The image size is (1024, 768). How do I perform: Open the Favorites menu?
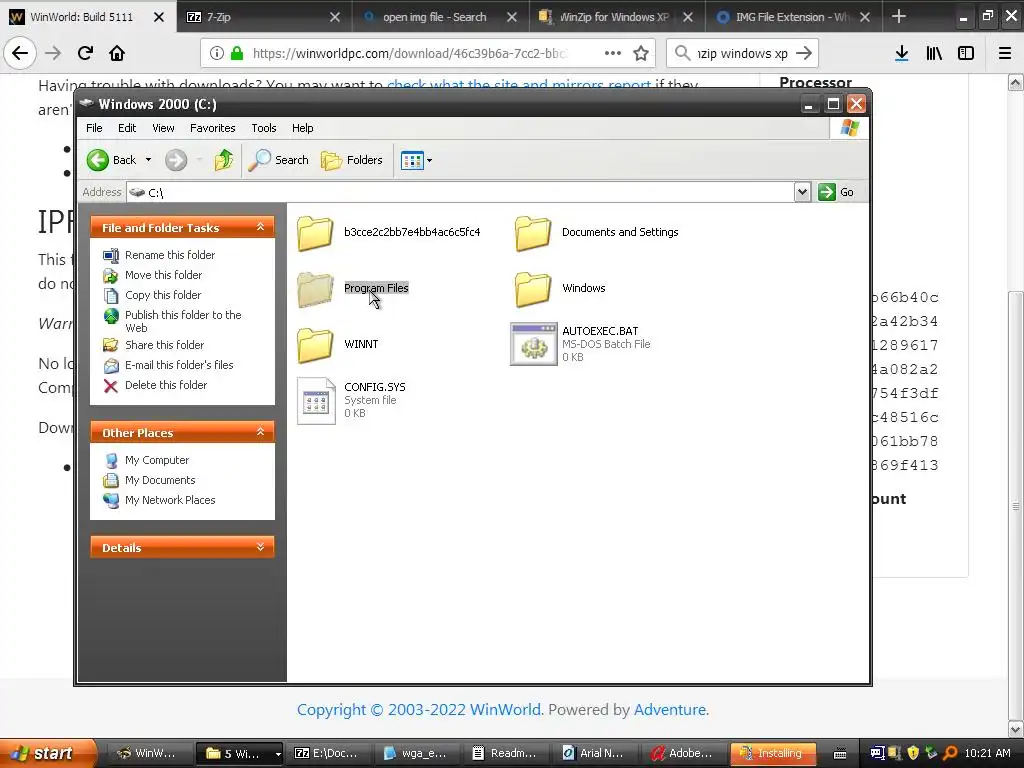pos(212,128)
